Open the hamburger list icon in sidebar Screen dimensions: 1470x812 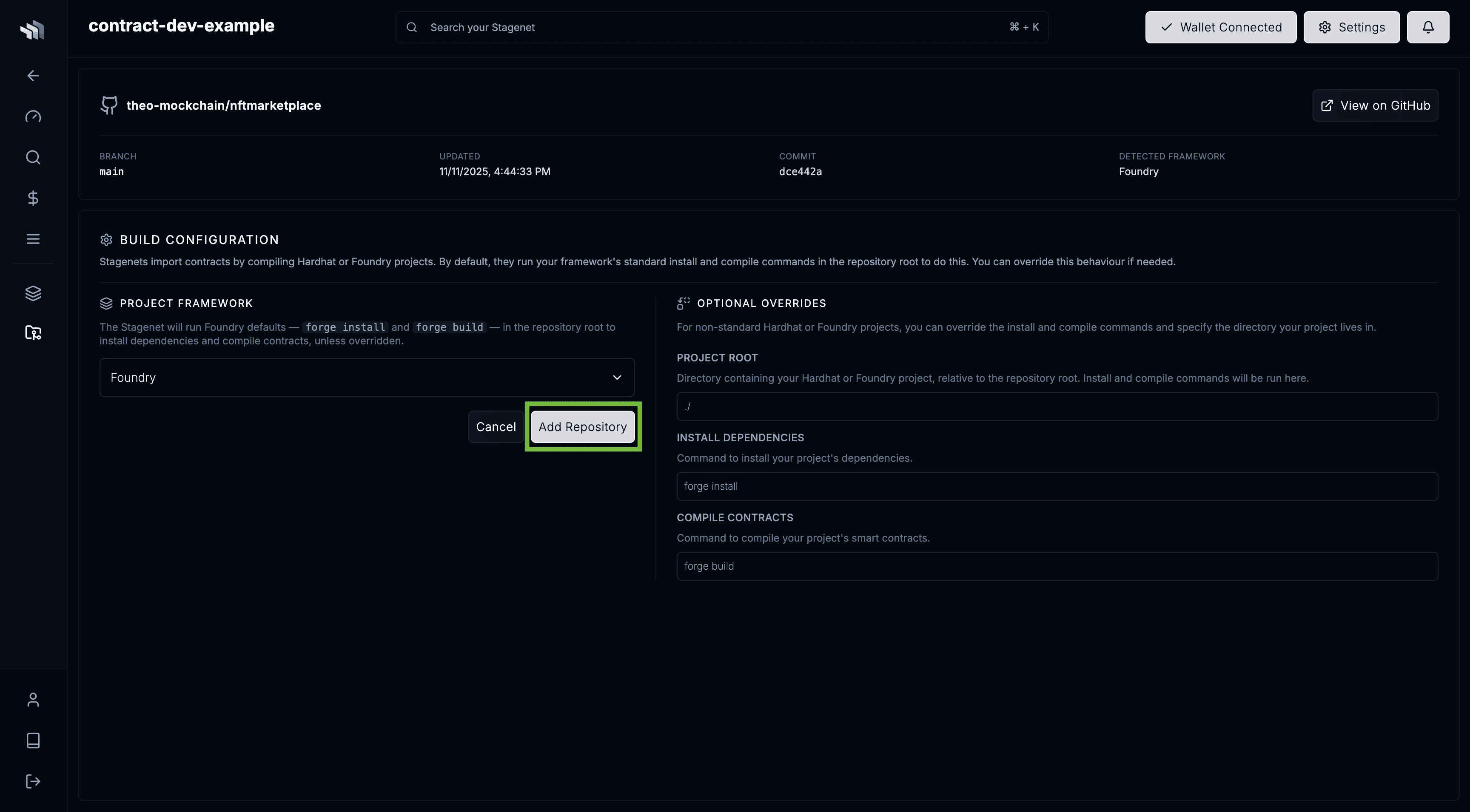pyautogui.click(x=32, y=238)
